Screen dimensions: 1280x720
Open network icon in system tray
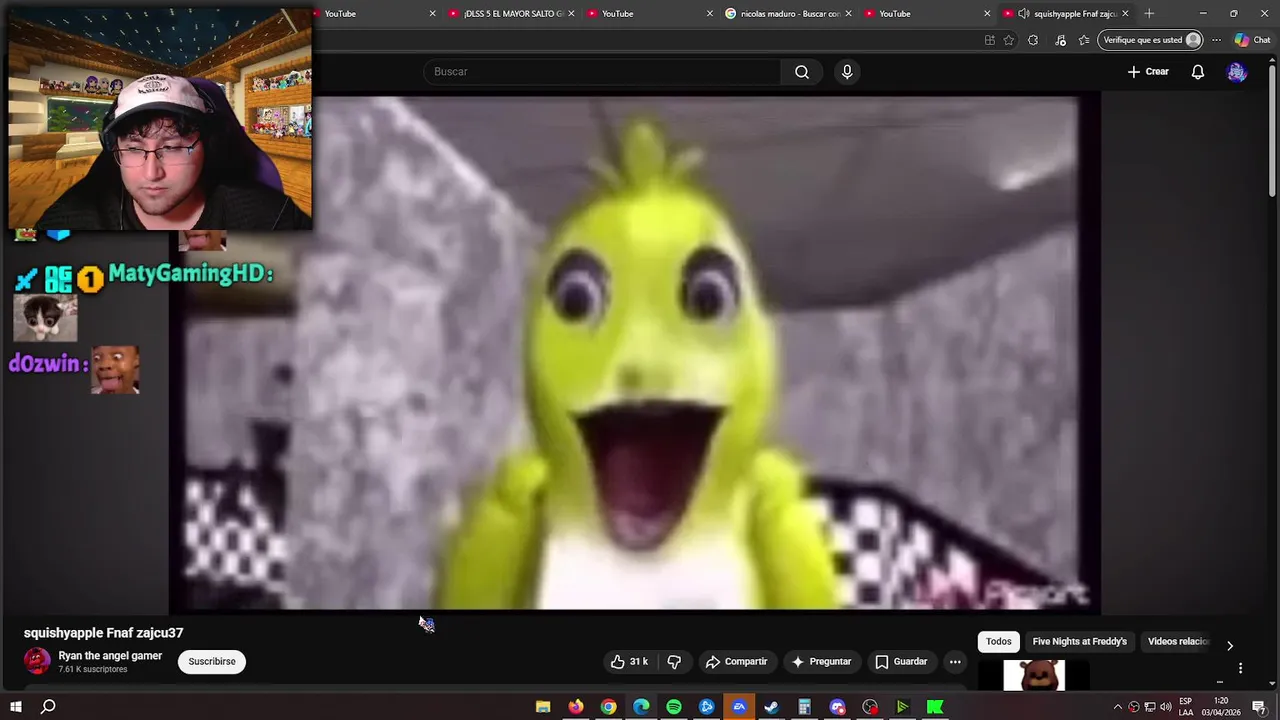click(x=1149, y=707)
